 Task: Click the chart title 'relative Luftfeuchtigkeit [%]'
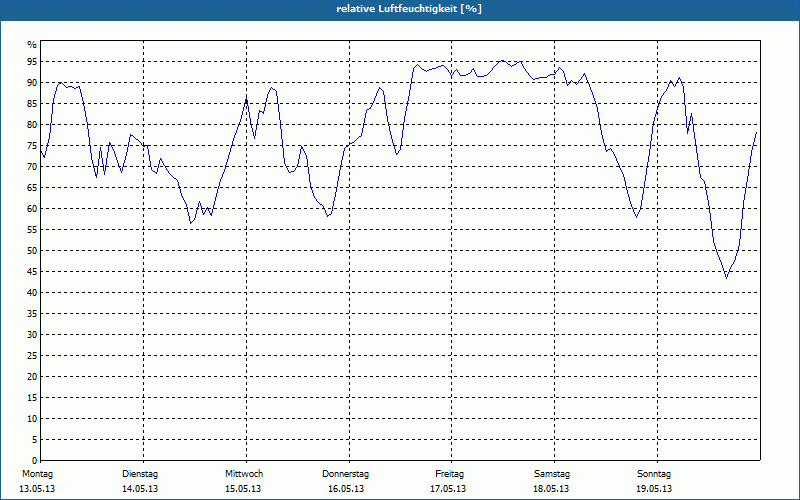(409, 9)
